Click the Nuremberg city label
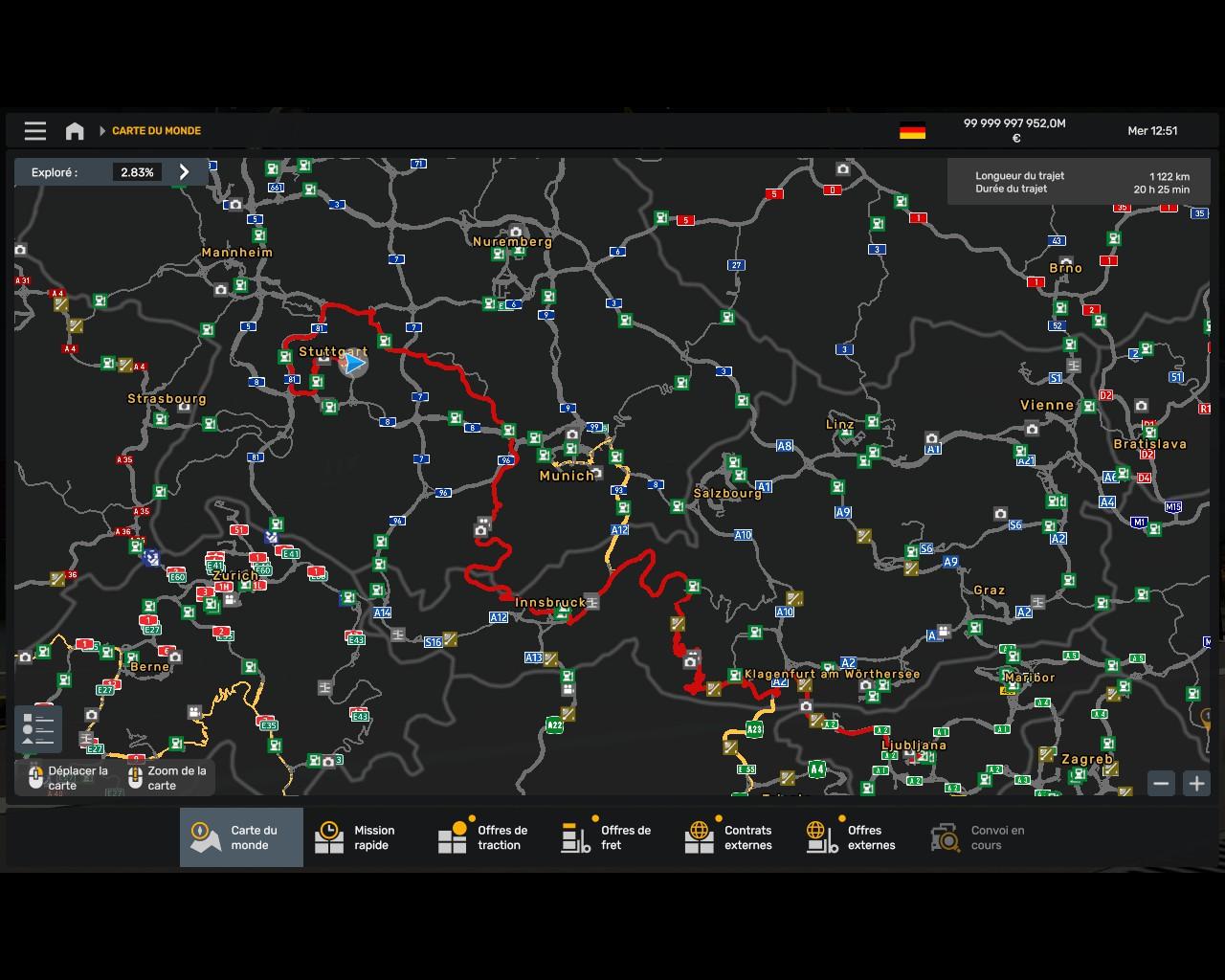 513,242
